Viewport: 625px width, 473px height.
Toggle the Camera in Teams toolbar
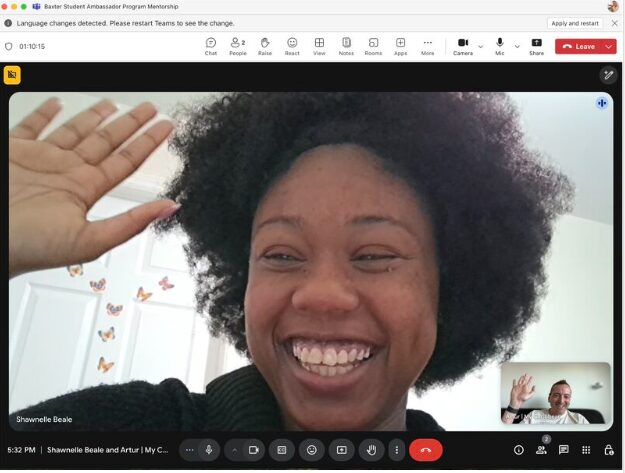(x=462, y=45)
